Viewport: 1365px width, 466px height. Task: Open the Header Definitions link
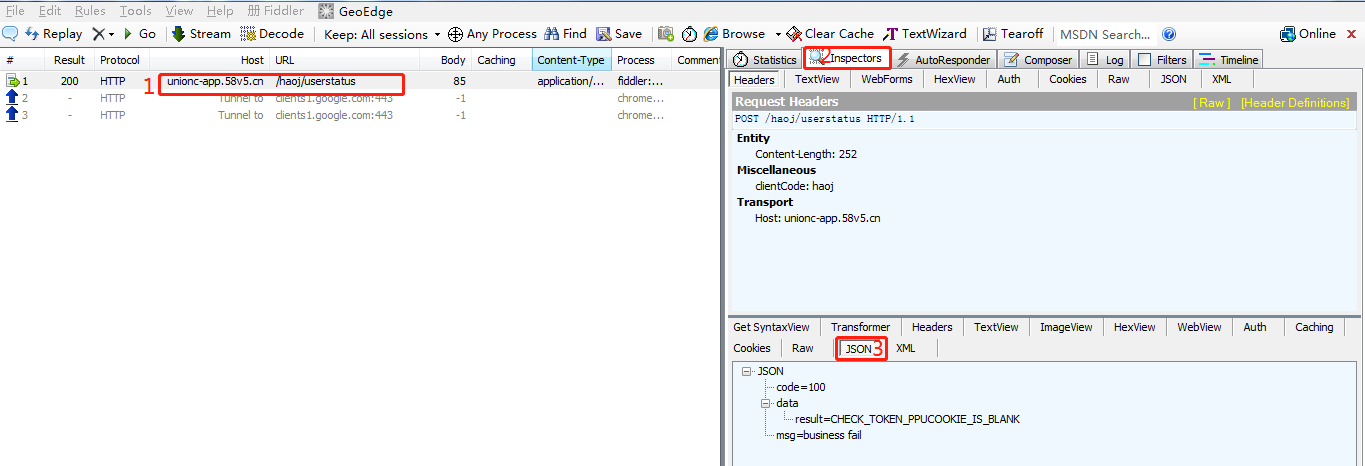coord(1295,103)
